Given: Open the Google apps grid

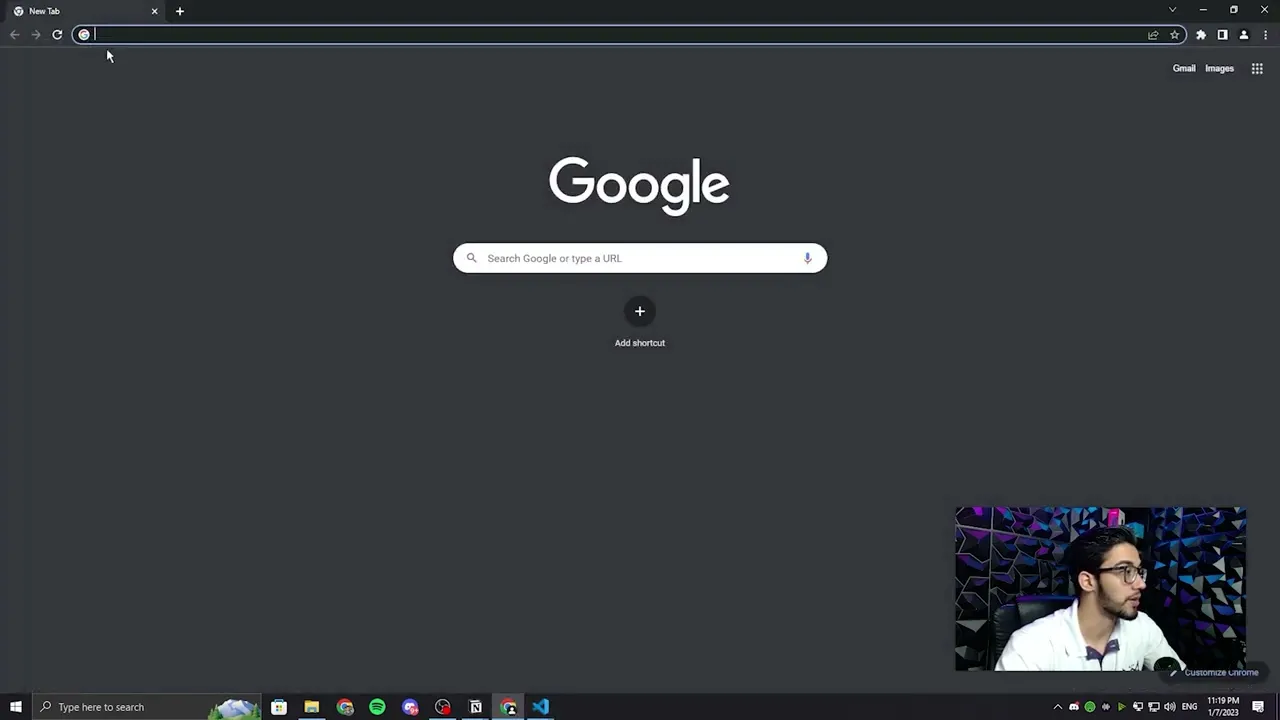Looking at the screenshot, I should (x=1257, y=68).
